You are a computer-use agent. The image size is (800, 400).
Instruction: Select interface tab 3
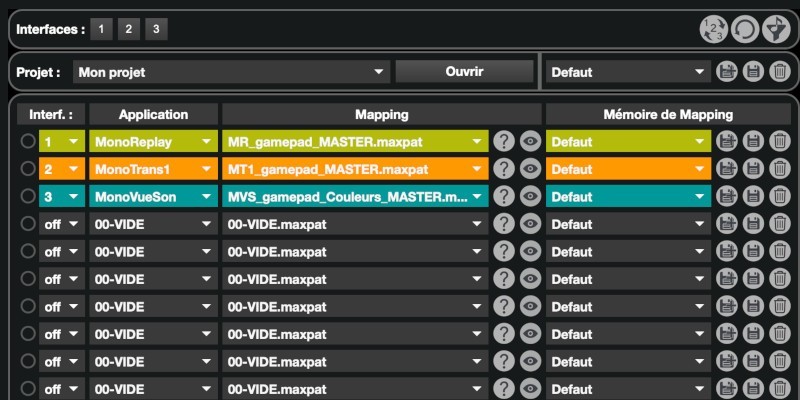[x=155, y=29]
